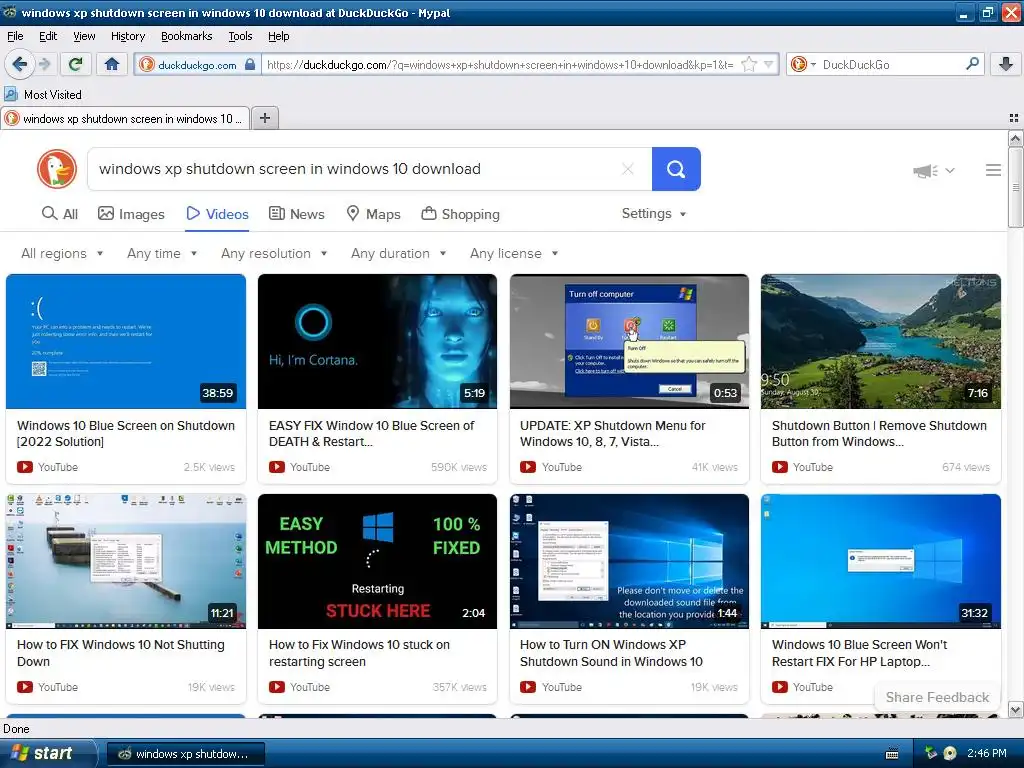The width and height of the screenshot is (1024, 768).
Task: Open 'How to Turn ON Windows XP Shutdown Sound'
Action: pyautogui.click(x=611, y=653)
